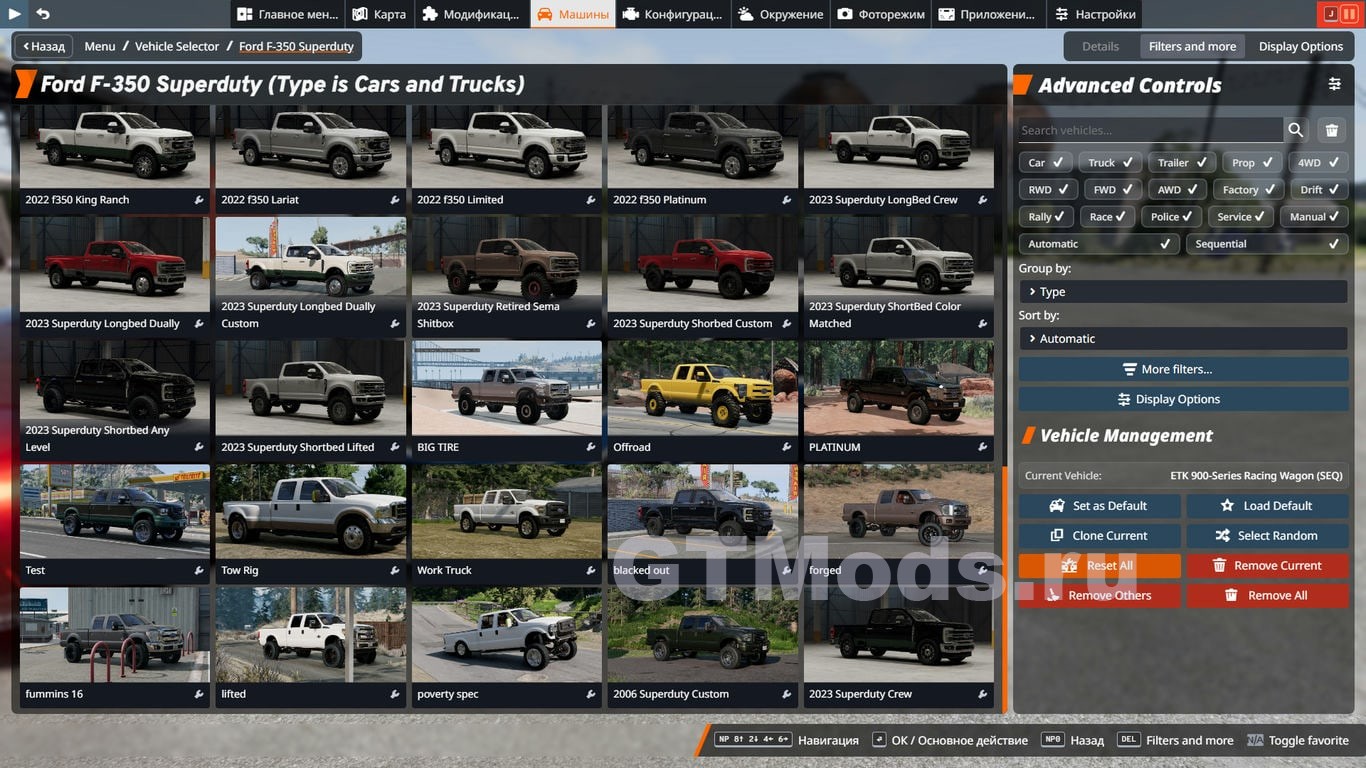Click wrench icon on Tow Rig card

[x=395, y=570]
